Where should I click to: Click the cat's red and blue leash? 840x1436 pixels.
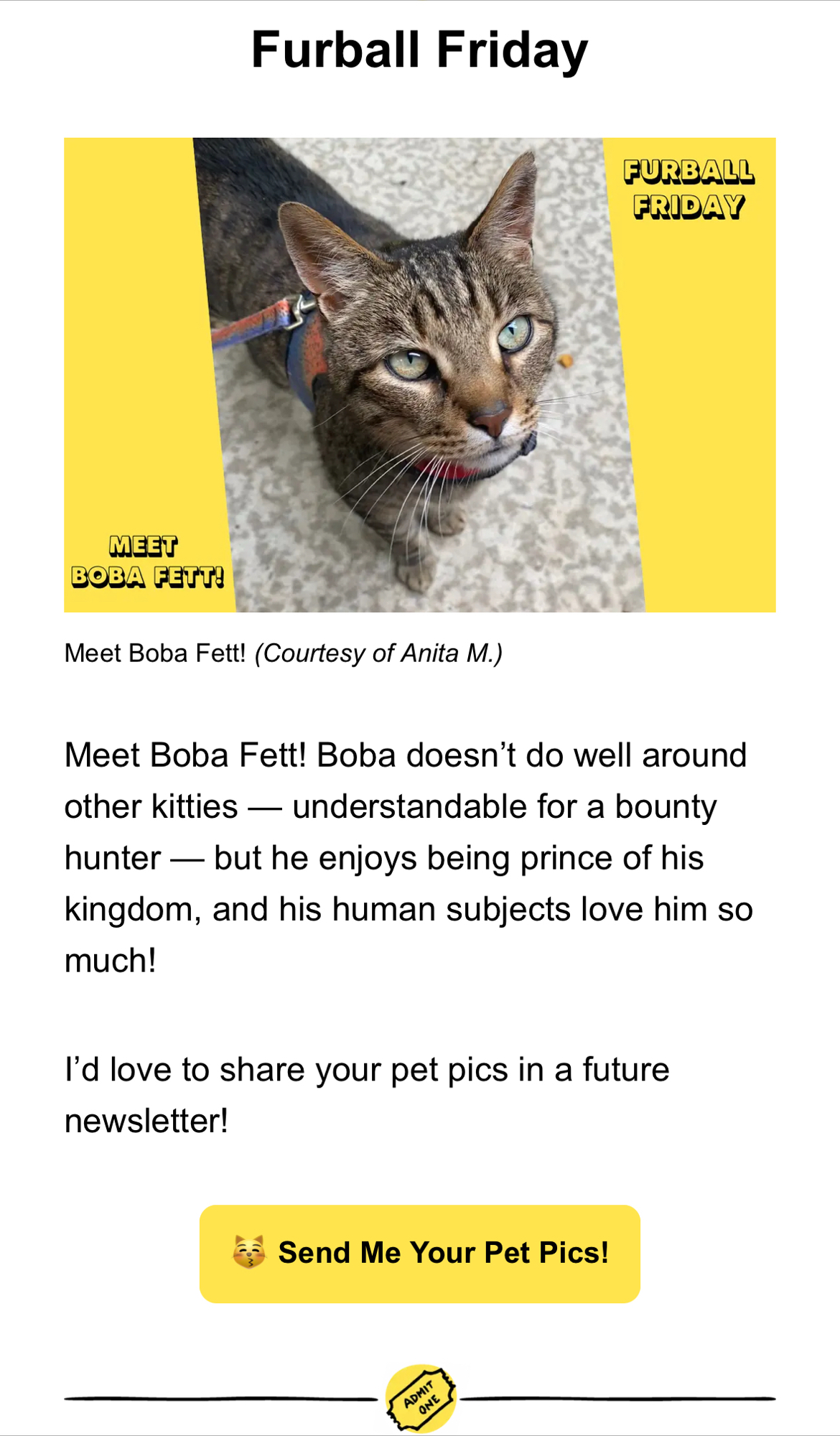tap(251, 323)
